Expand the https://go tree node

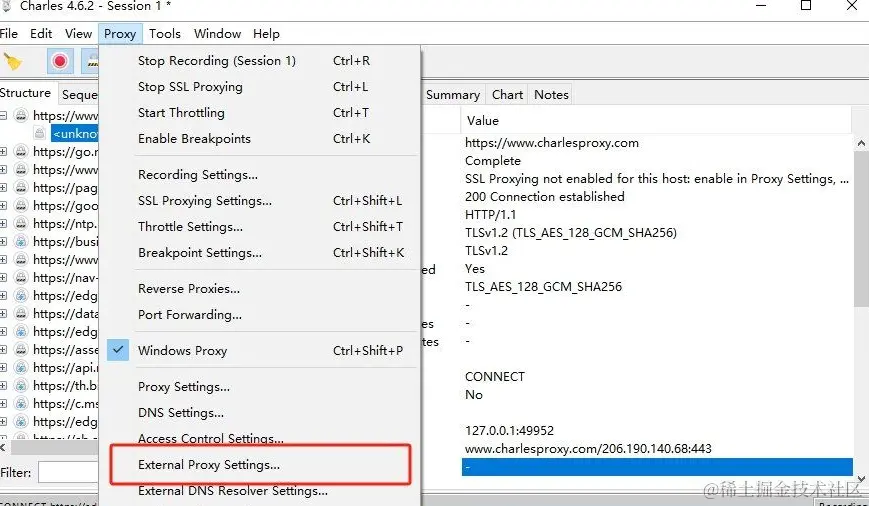(3, 151)
